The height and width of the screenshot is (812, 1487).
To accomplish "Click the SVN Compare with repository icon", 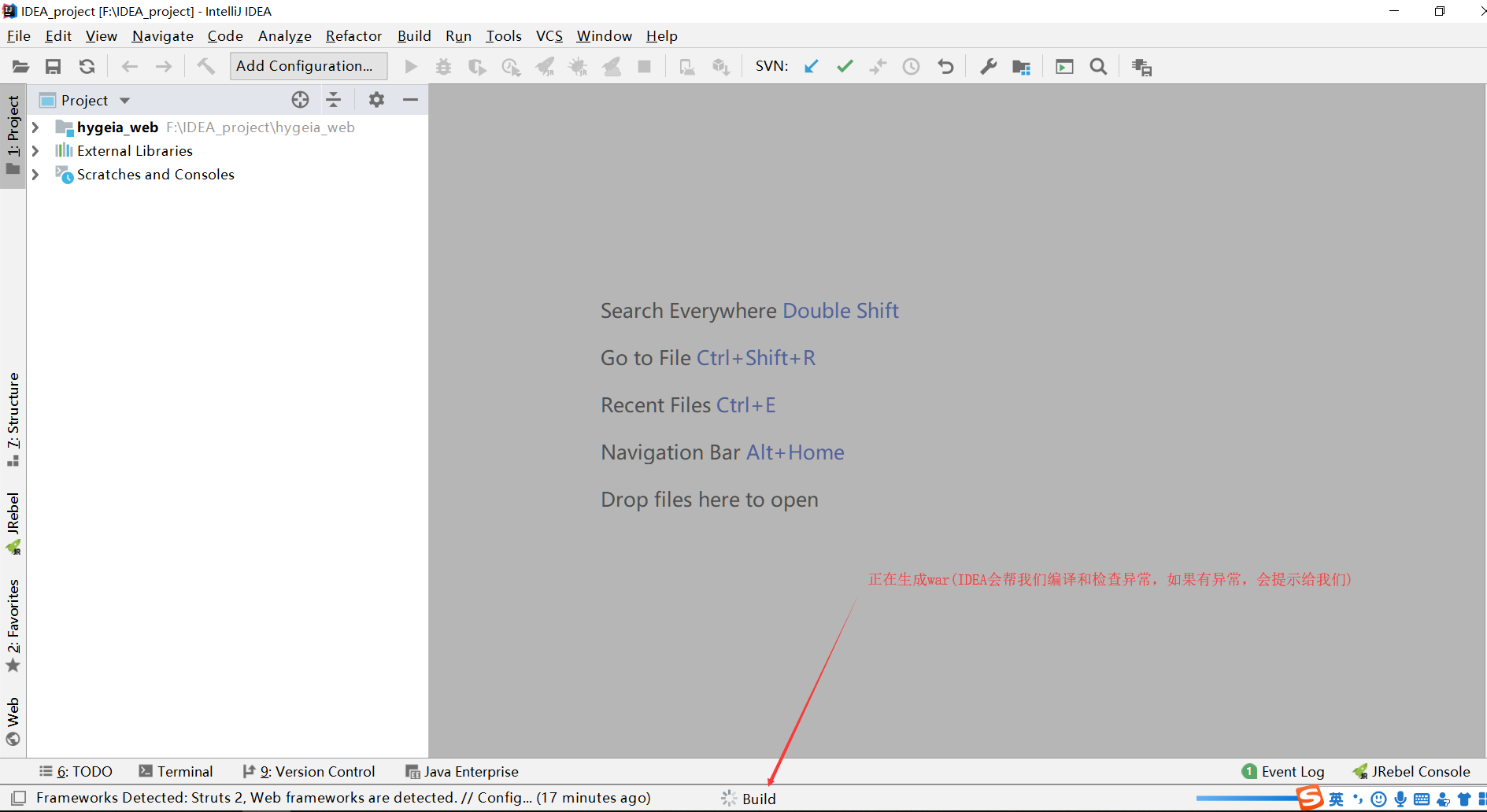I will click(878, 67).
